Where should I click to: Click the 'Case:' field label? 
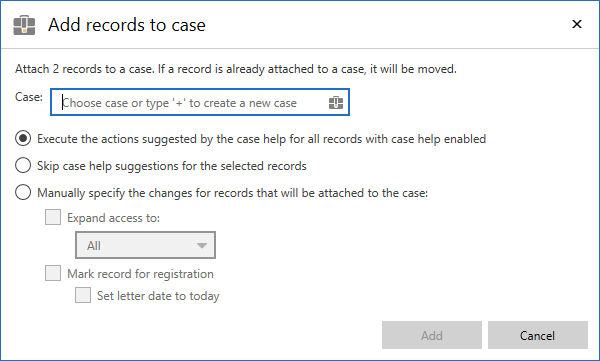tap(29, 97)
